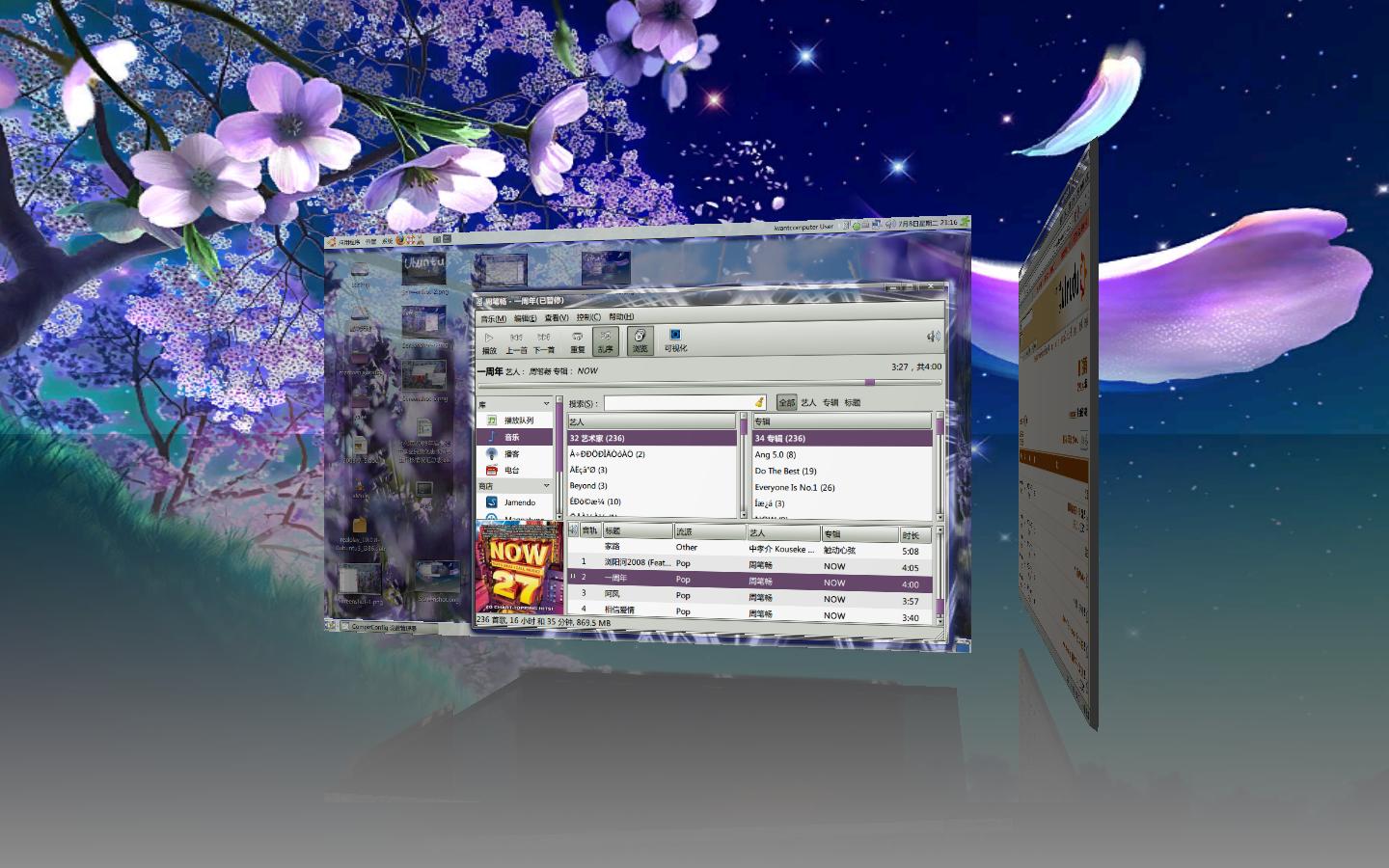The image size is (1389, 868).
Task: Click the Next track (下一首) button
Action: pyautogui.click(x=544, y=342)
